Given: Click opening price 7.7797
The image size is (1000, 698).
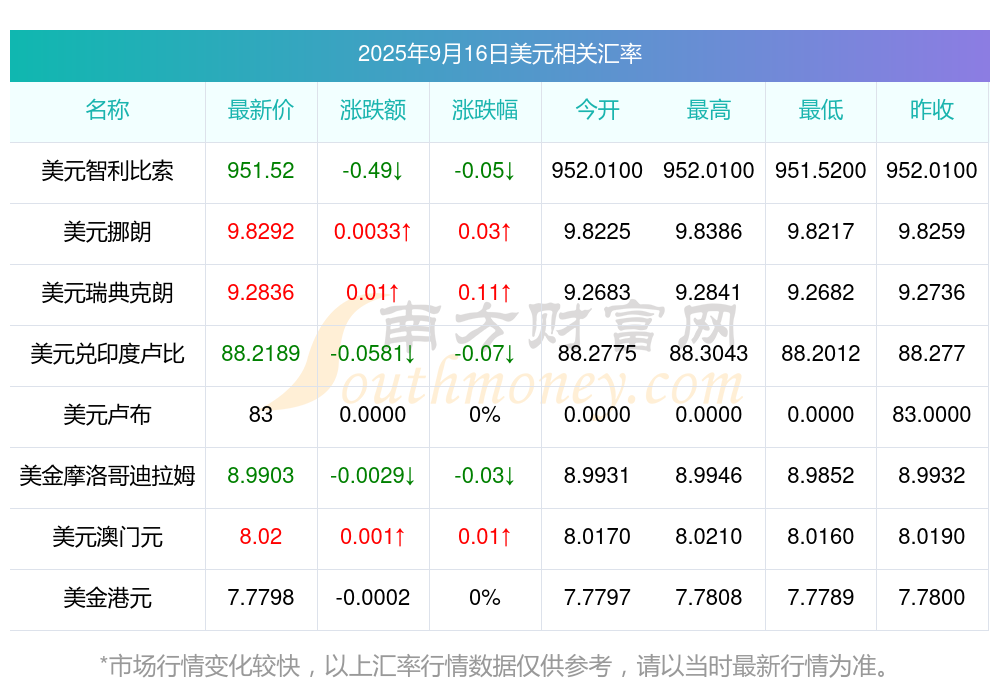Looking at the screenshot, I should click(x=597, y=598).
